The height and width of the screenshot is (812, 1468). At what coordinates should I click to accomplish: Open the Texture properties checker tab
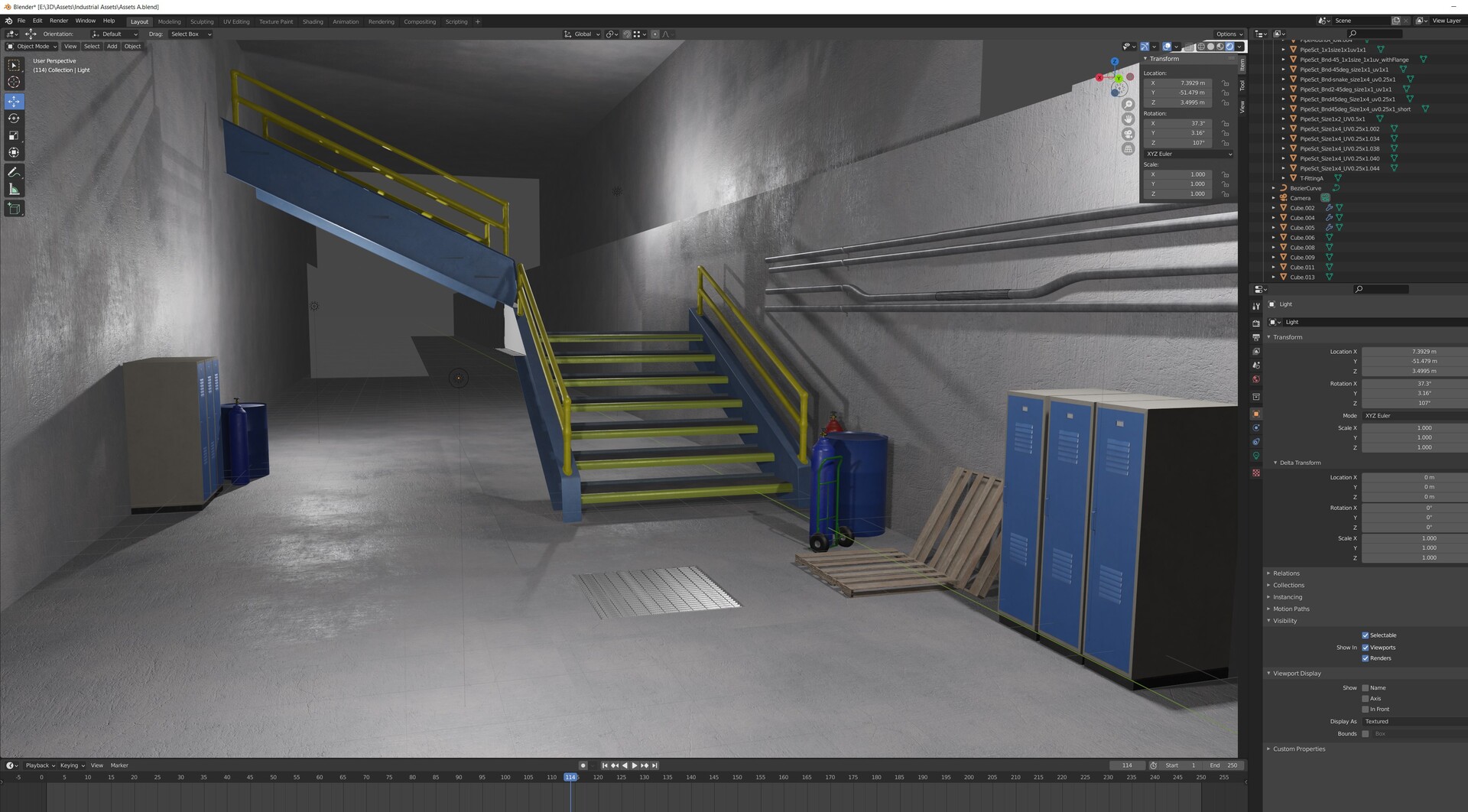pos(1256,473)
